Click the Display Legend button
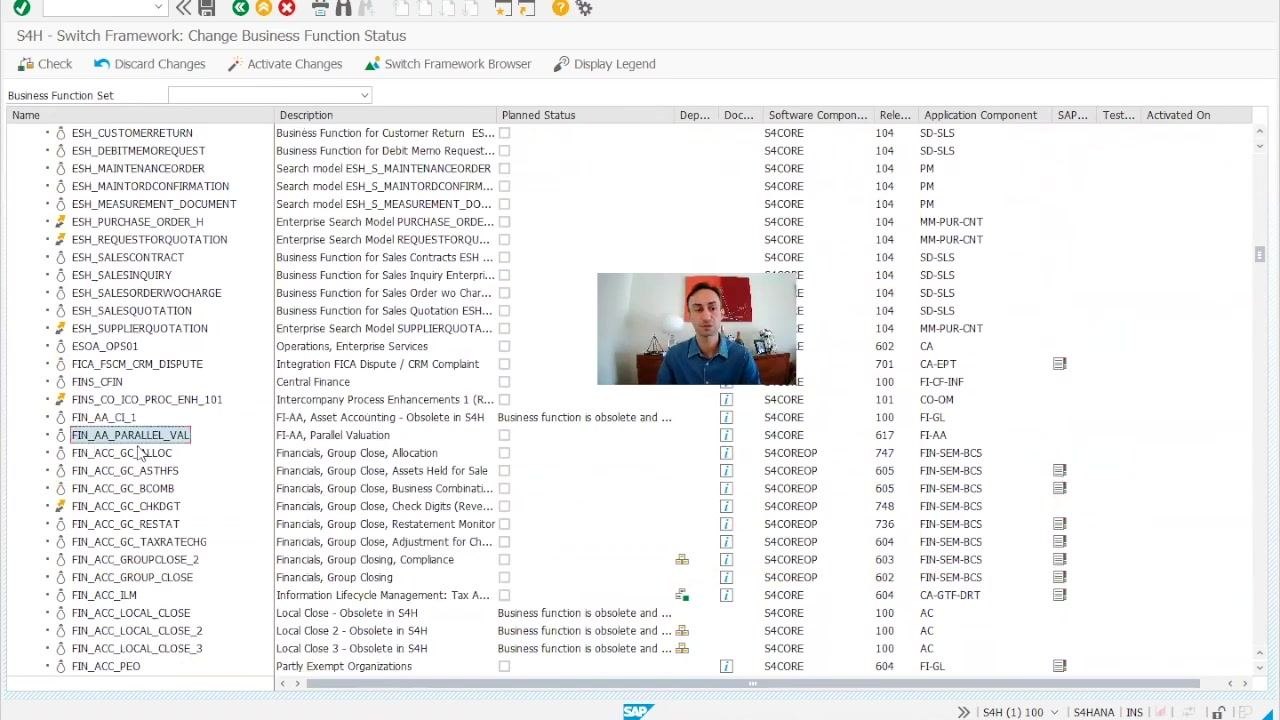Image resolution: width=1280 pixels, height=720 pixels. 604,64
